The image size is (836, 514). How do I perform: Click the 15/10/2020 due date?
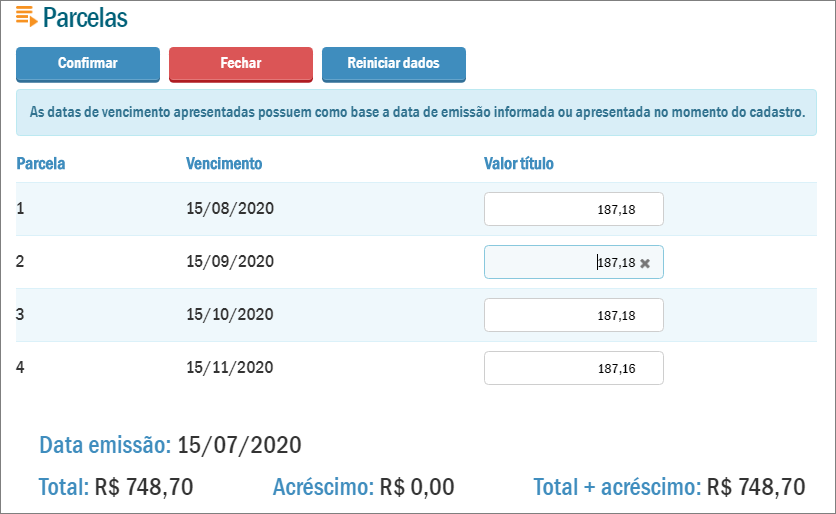tap(230, 315)
